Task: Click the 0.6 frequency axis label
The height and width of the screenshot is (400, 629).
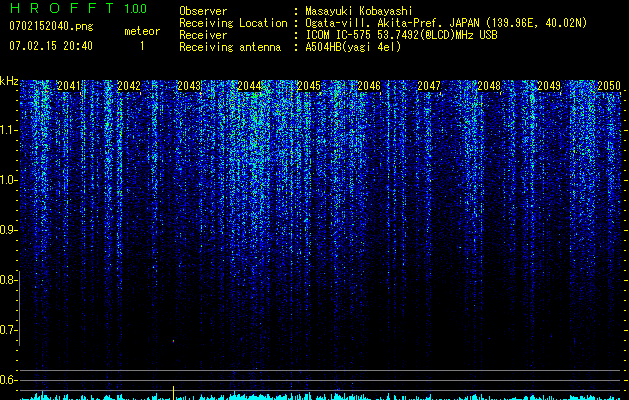Action: (x=8, y=380)
